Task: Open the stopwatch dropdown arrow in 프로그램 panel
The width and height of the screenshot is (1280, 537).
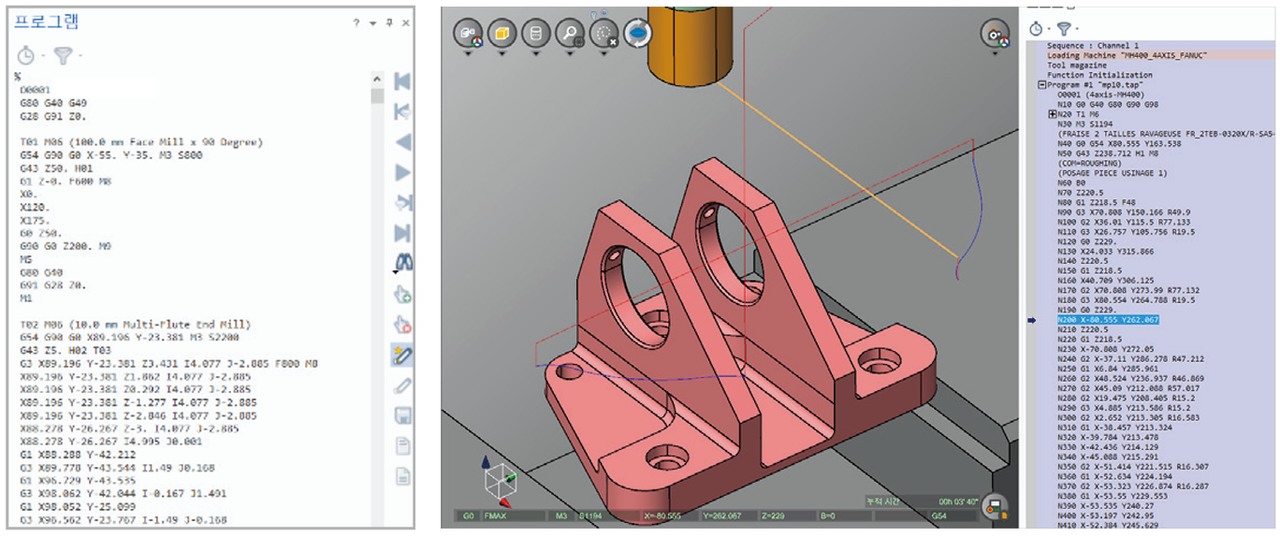Action: click(42, 57)
